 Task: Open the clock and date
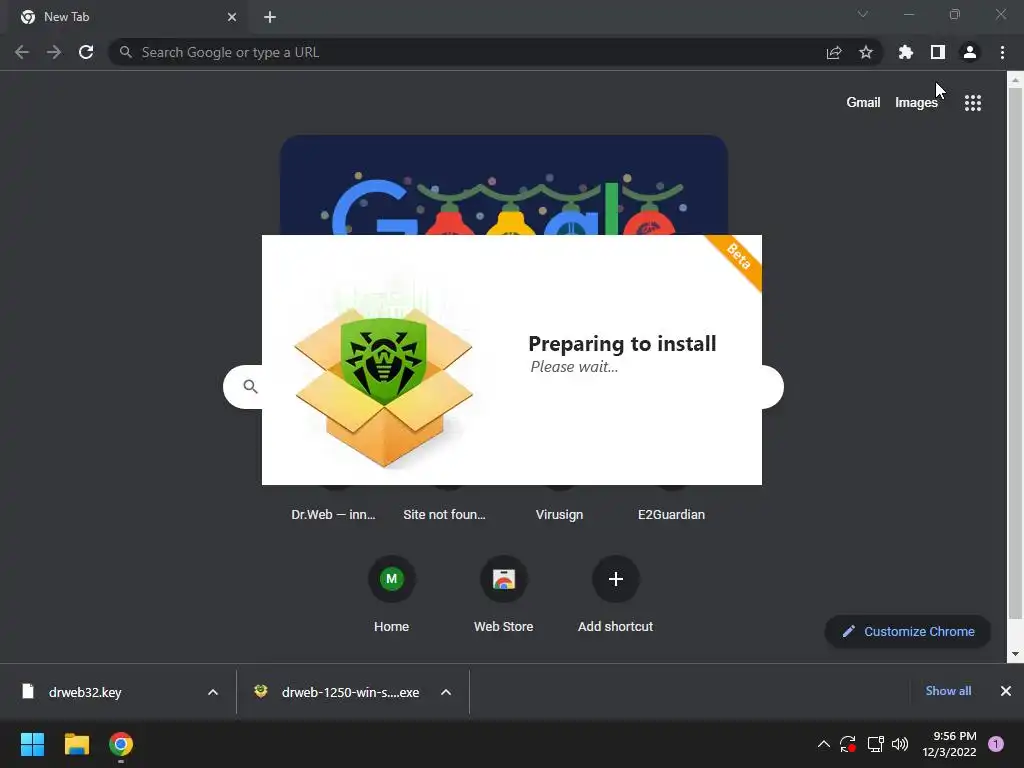[950, 744]
